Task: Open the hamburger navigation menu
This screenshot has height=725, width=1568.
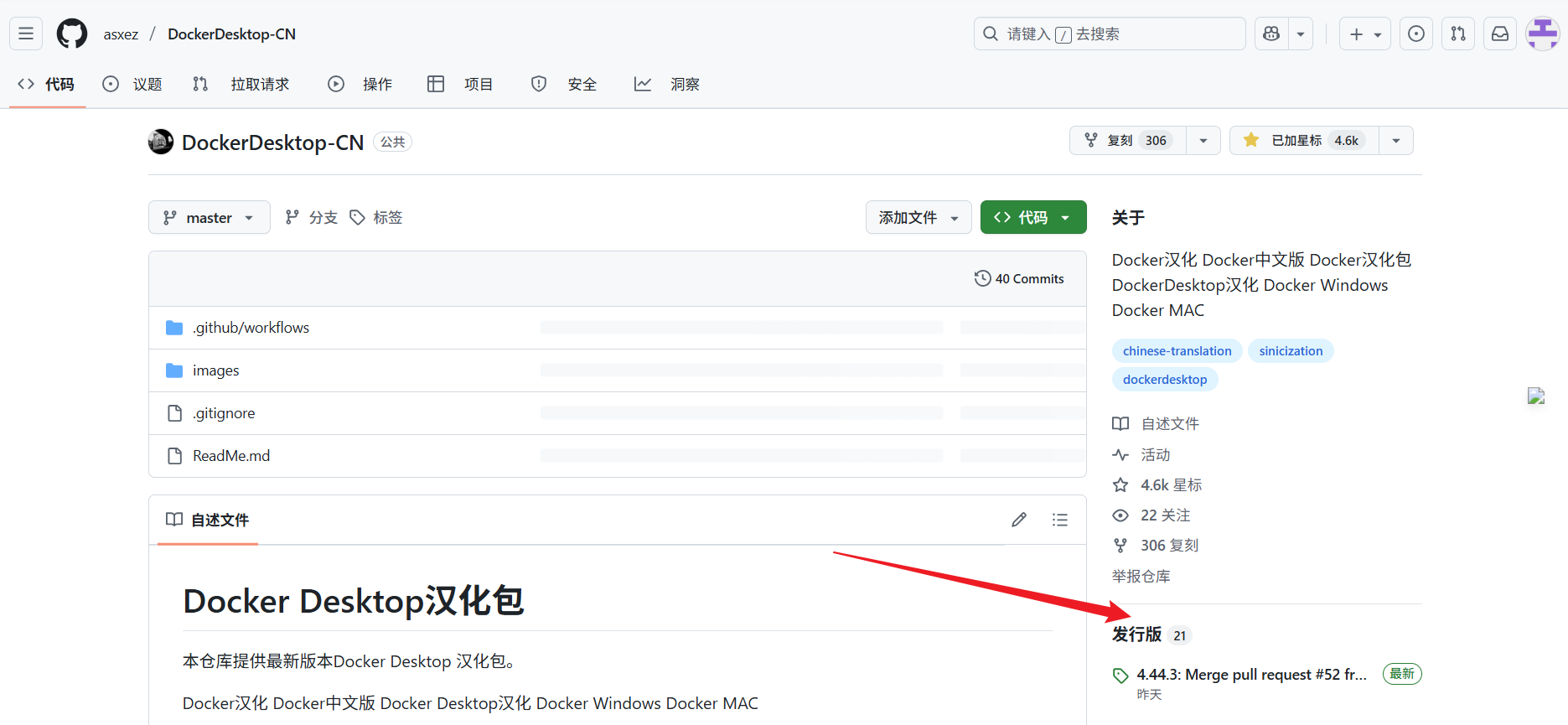Action: click(26, 34)
